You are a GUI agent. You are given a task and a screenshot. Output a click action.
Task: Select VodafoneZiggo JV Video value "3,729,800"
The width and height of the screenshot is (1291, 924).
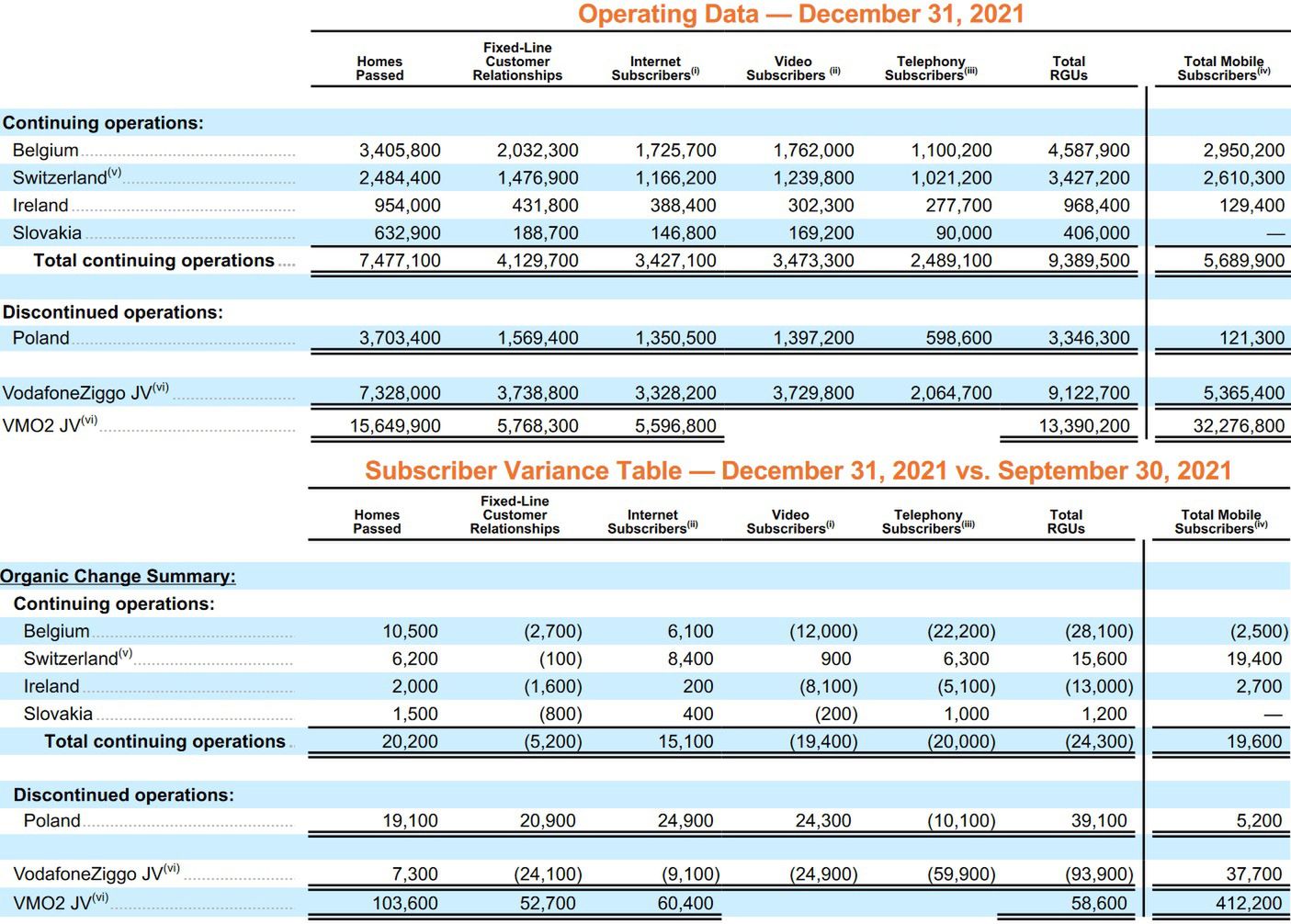point(813,392)
